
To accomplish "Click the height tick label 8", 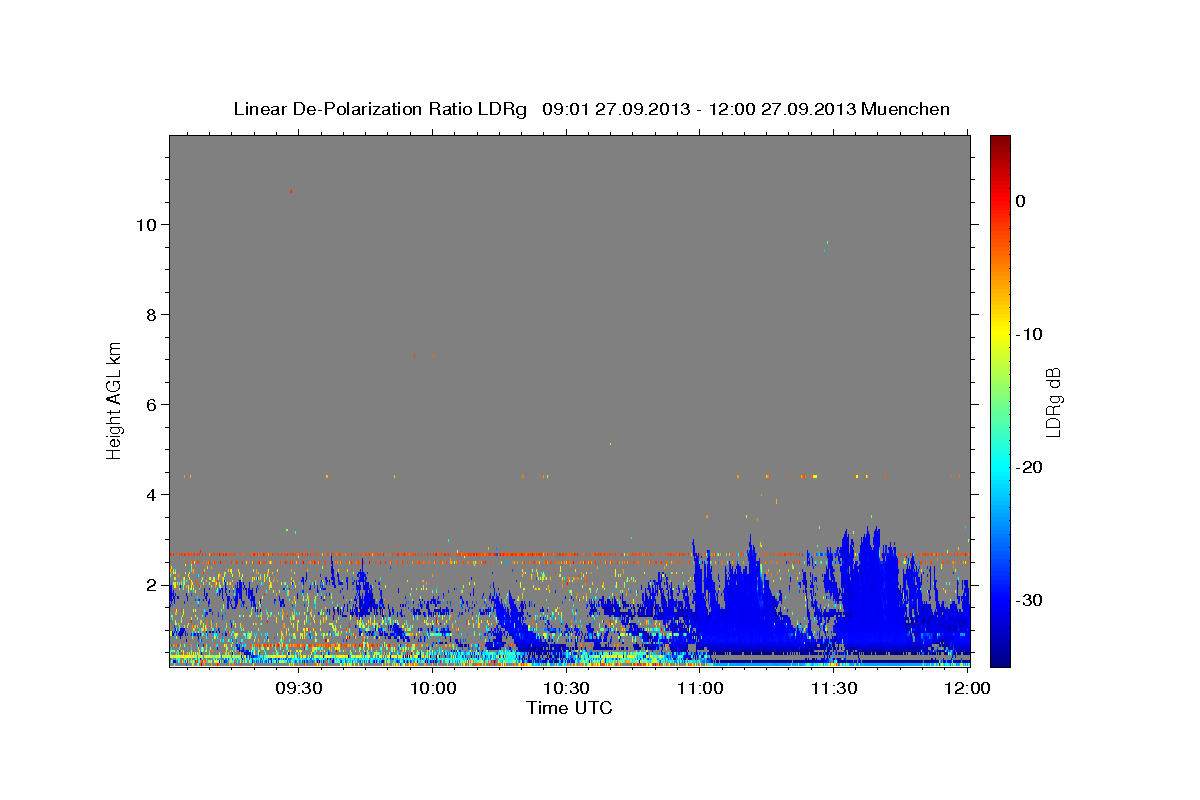I will coord(152,314).
